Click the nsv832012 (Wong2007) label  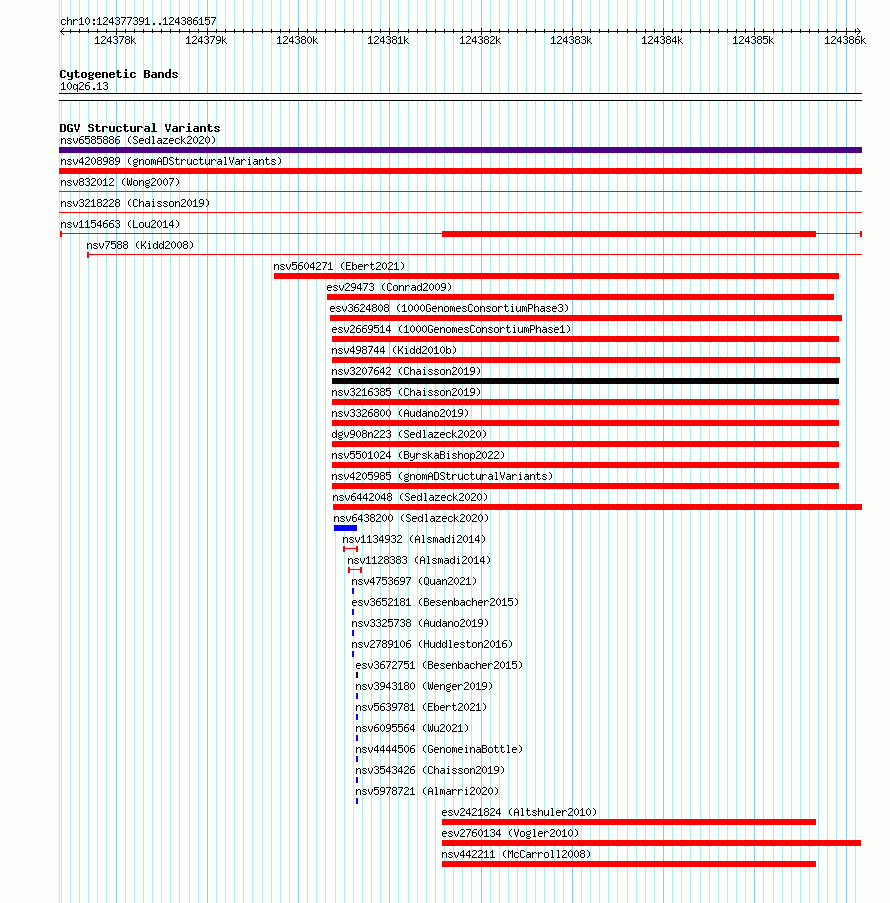120,182
